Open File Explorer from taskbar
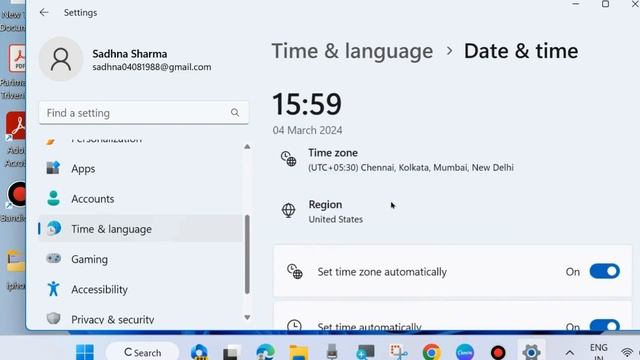 click(x=299, y=352)
